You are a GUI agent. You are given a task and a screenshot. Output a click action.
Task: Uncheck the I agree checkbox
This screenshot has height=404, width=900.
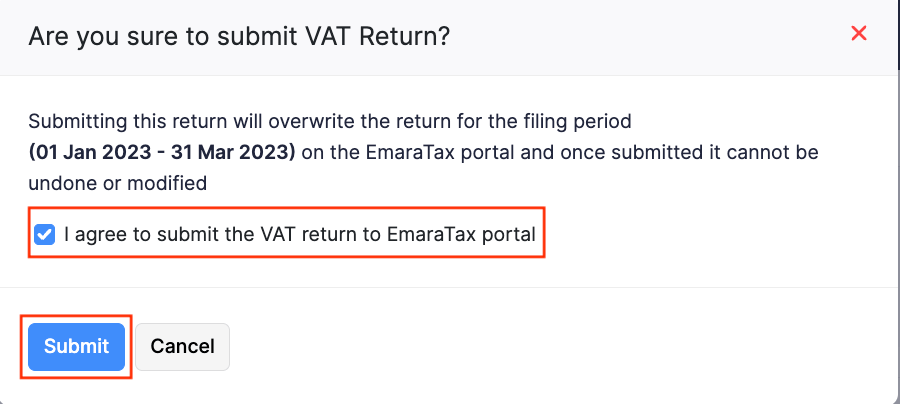(44, 235)
